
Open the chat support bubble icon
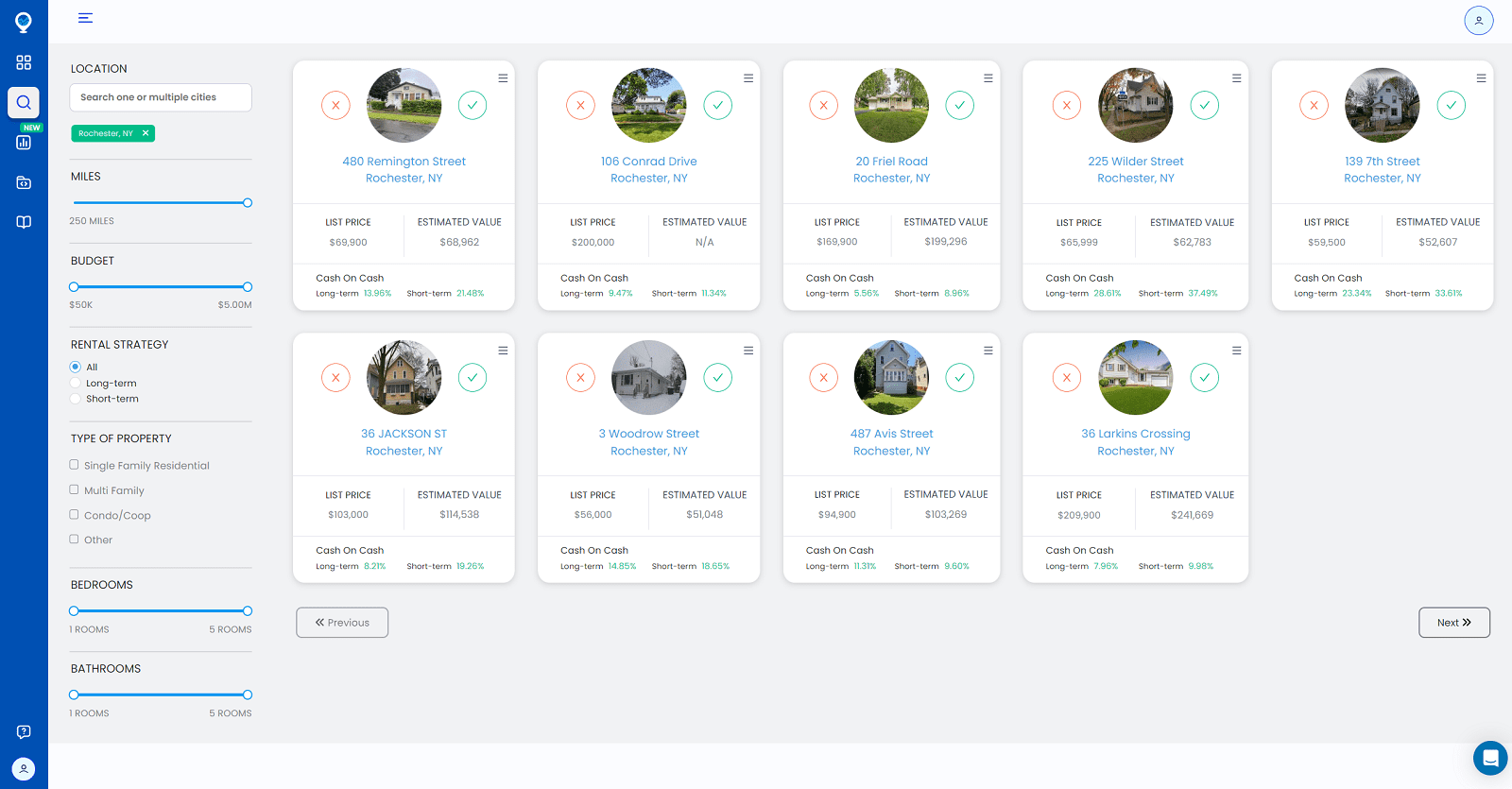tap(1490, 758)
